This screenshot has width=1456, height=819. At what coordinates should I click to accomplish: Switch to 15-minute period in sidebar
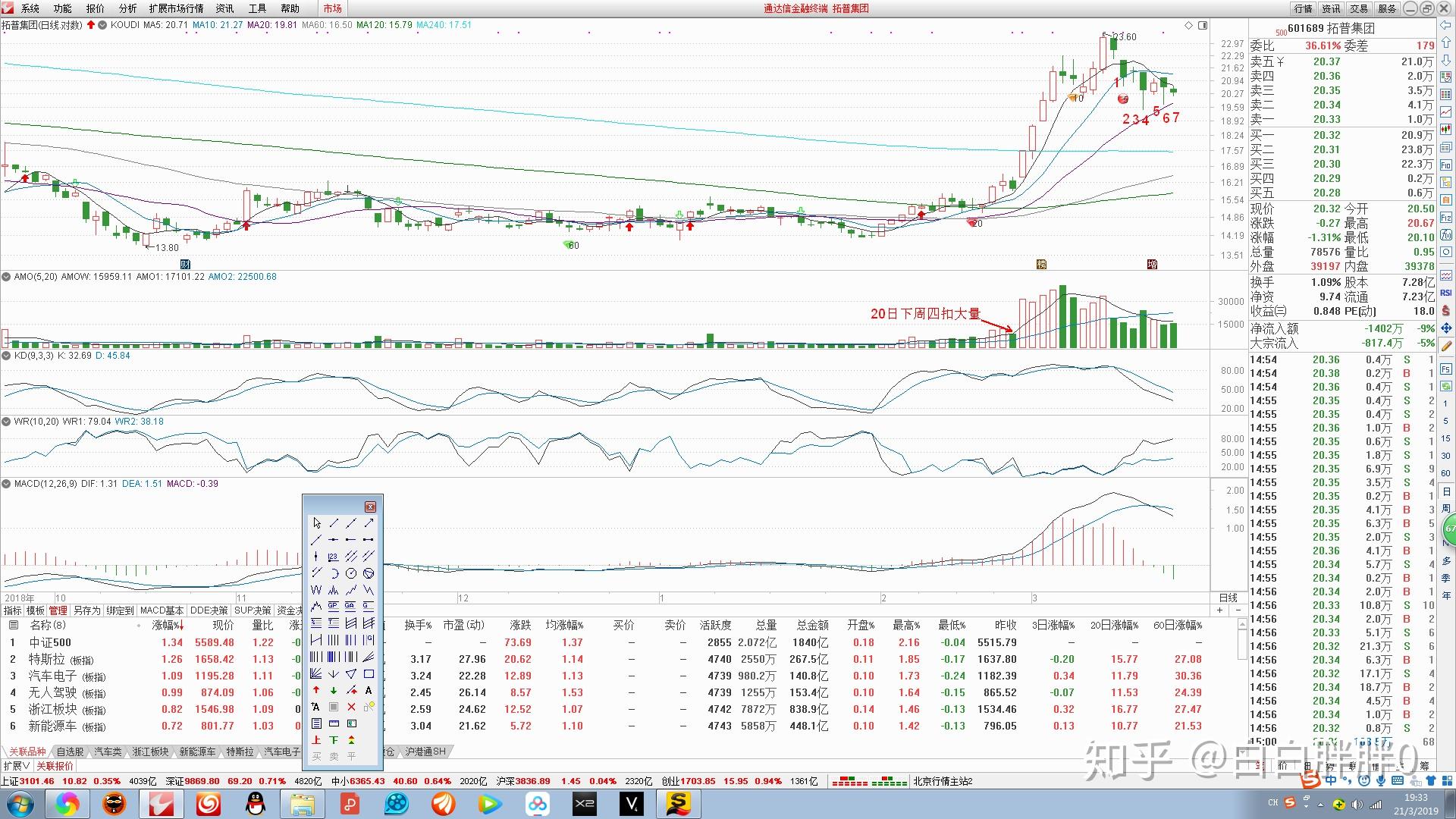[1446, 438]
